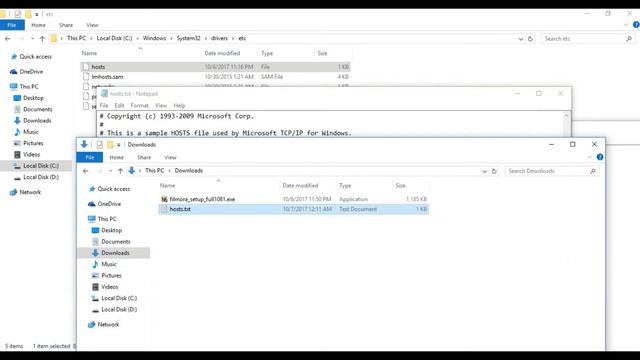Viewport: 640px width, 360px height.
Task: Select hosts.txt in Downloads
Action: [x=293, y=209]
